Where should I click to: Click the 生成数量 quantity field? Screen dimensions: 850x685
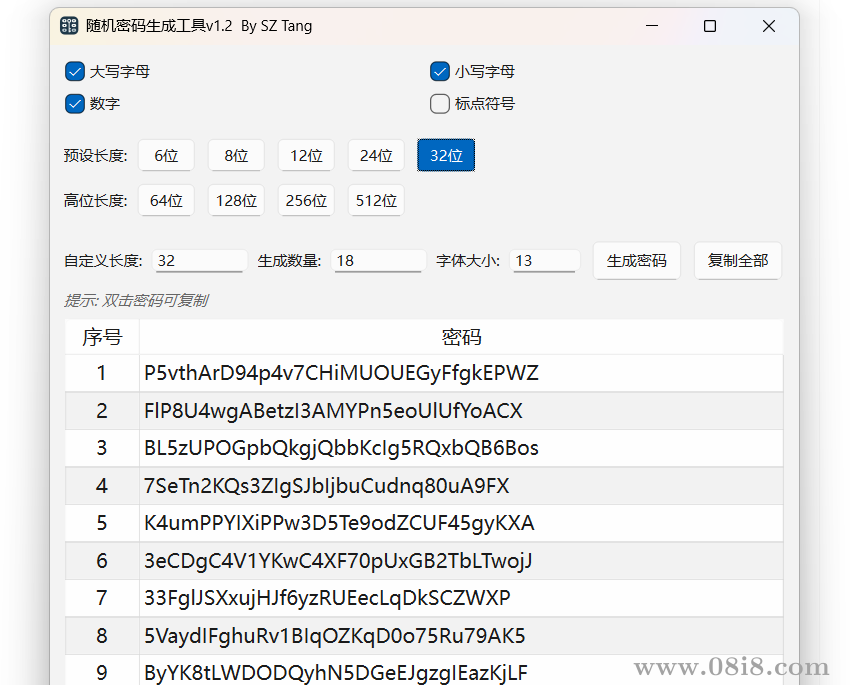coord(378,260)
